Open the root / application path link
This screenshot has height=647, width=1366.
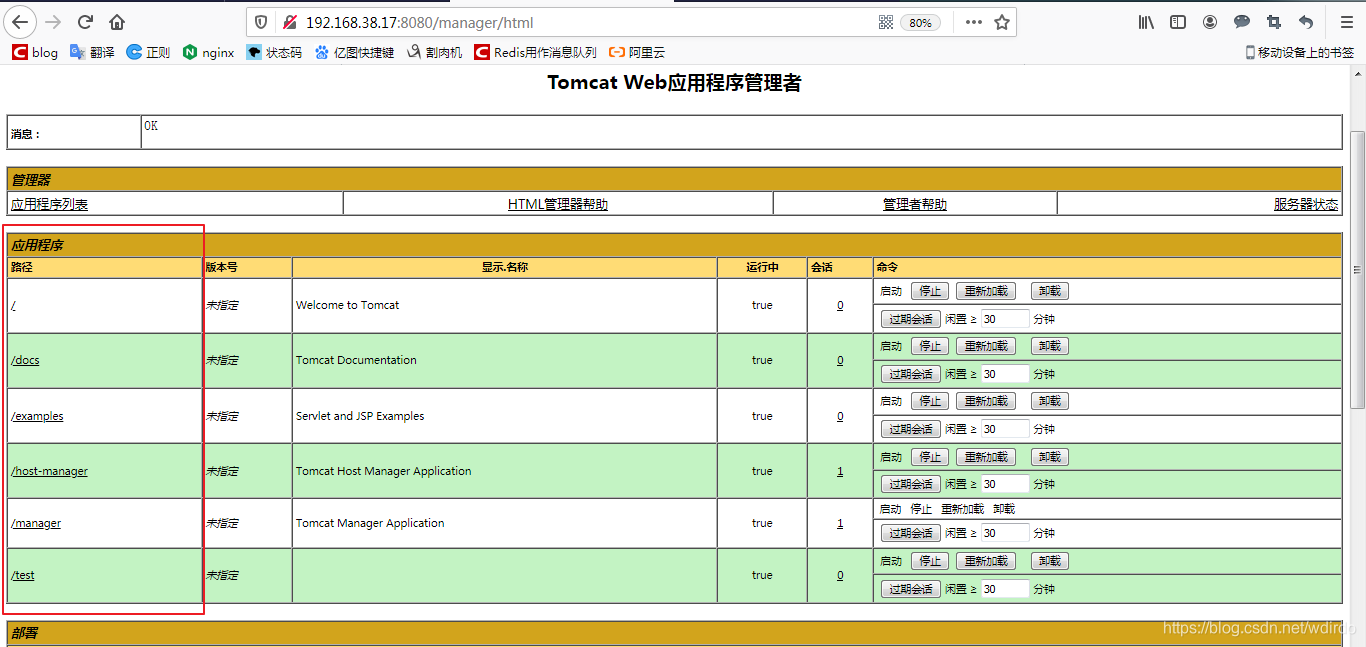tap(13, 305)
